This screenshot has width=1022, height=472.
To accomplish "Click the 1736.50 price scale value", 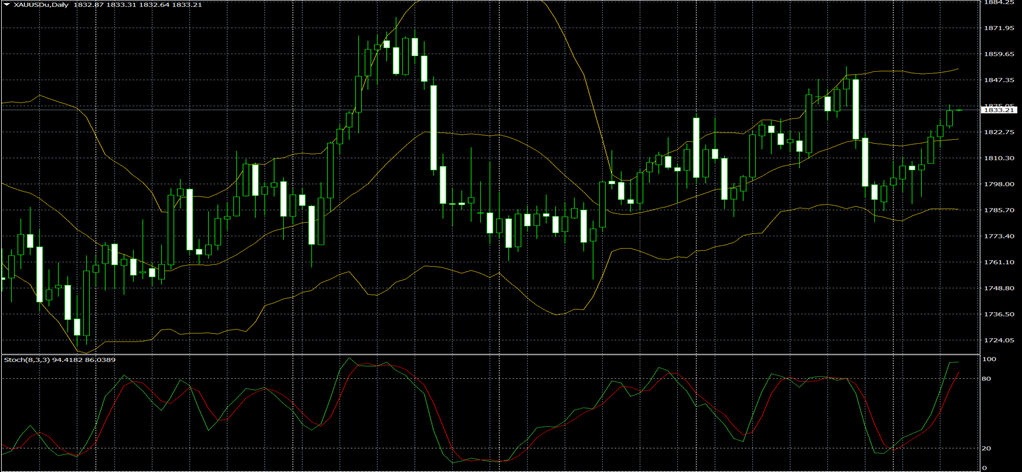I will (x=997, y=314).
